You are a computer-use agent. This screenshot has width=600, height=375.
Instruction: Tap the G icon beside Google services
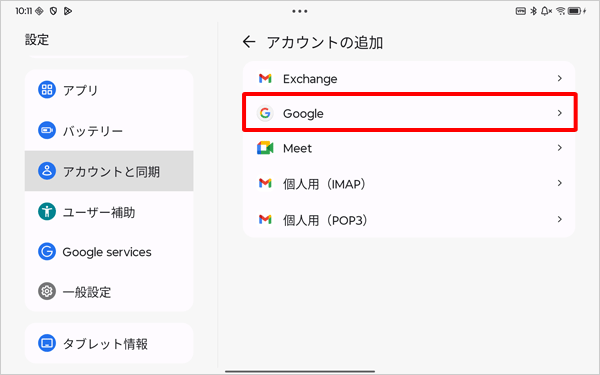click(x=47, y=252)
